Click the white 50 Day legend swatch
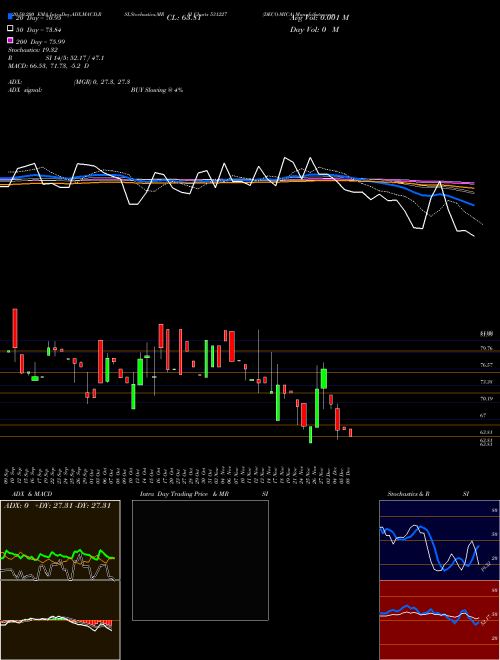 10,29
